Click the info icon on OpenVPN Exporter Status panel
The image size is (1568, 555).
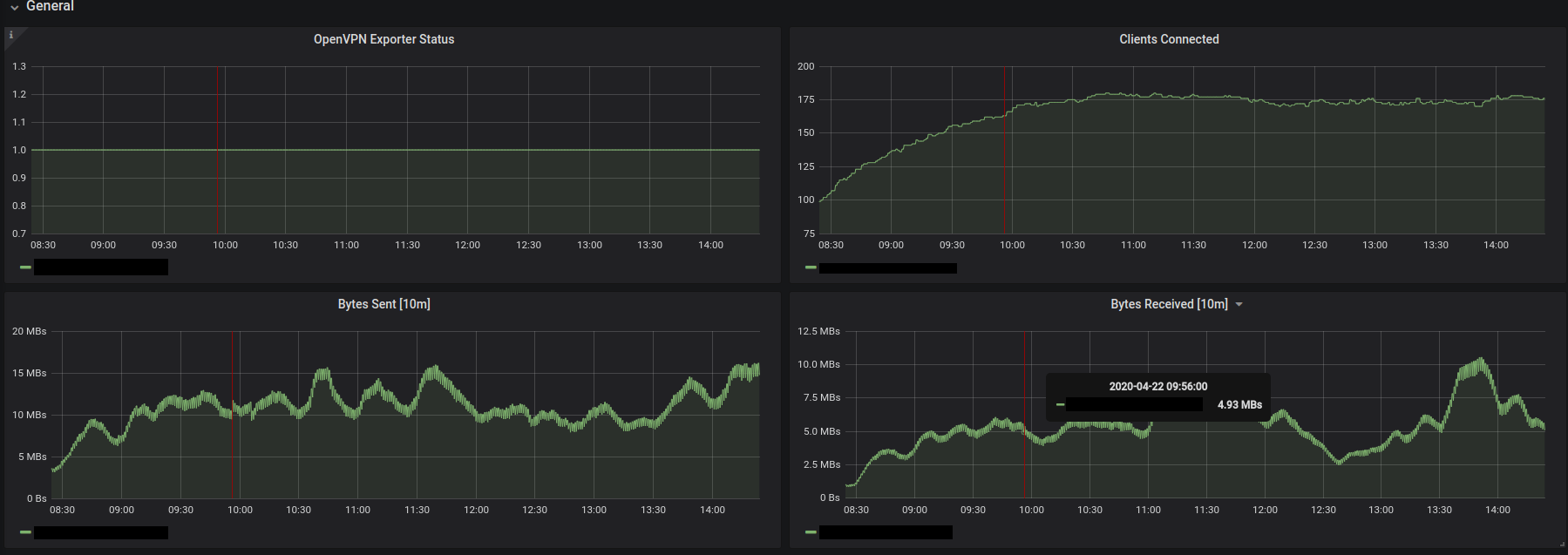point(10,36)
